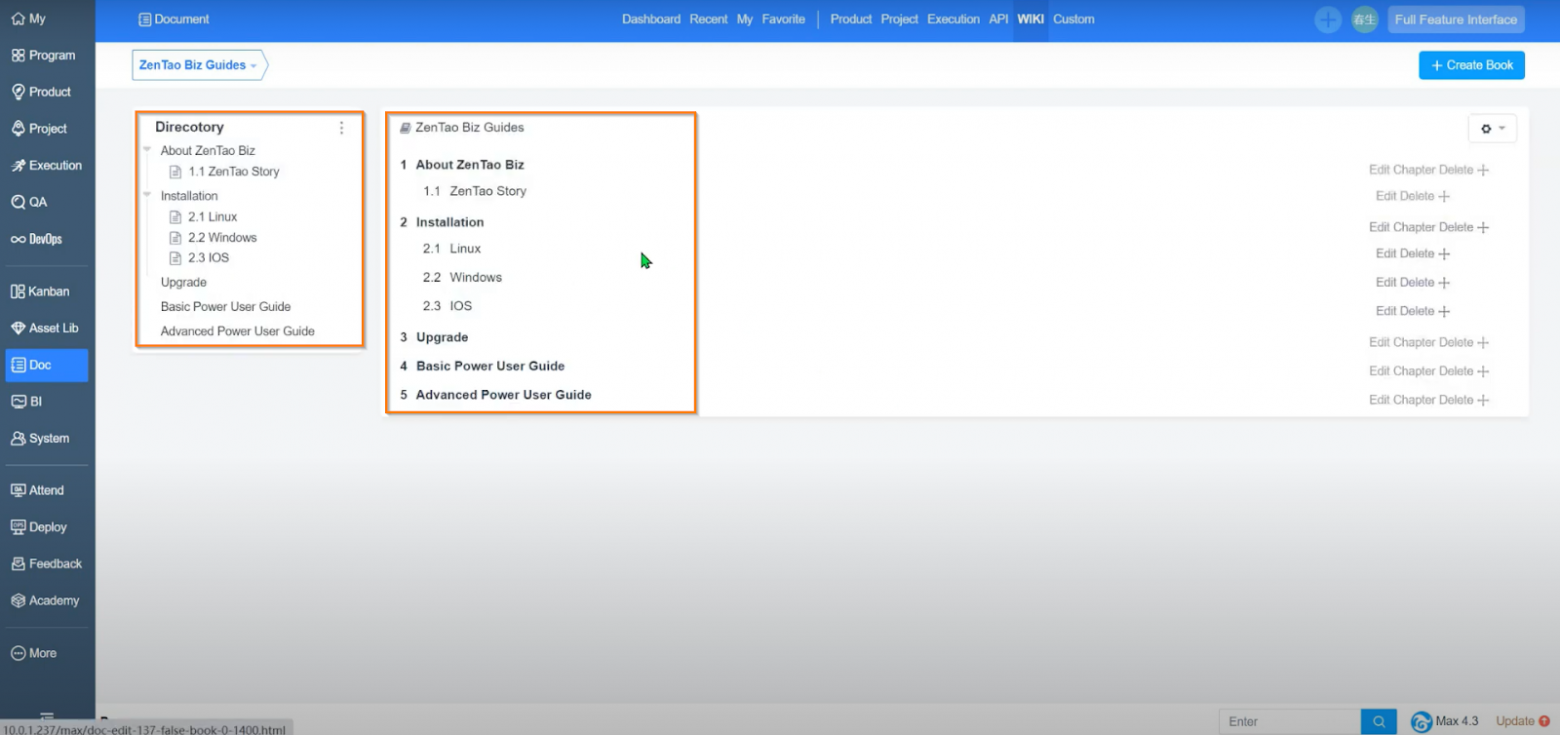Open Directory kebab options menu
Viewport: 1560px width, 735px height.
(341, 127)
